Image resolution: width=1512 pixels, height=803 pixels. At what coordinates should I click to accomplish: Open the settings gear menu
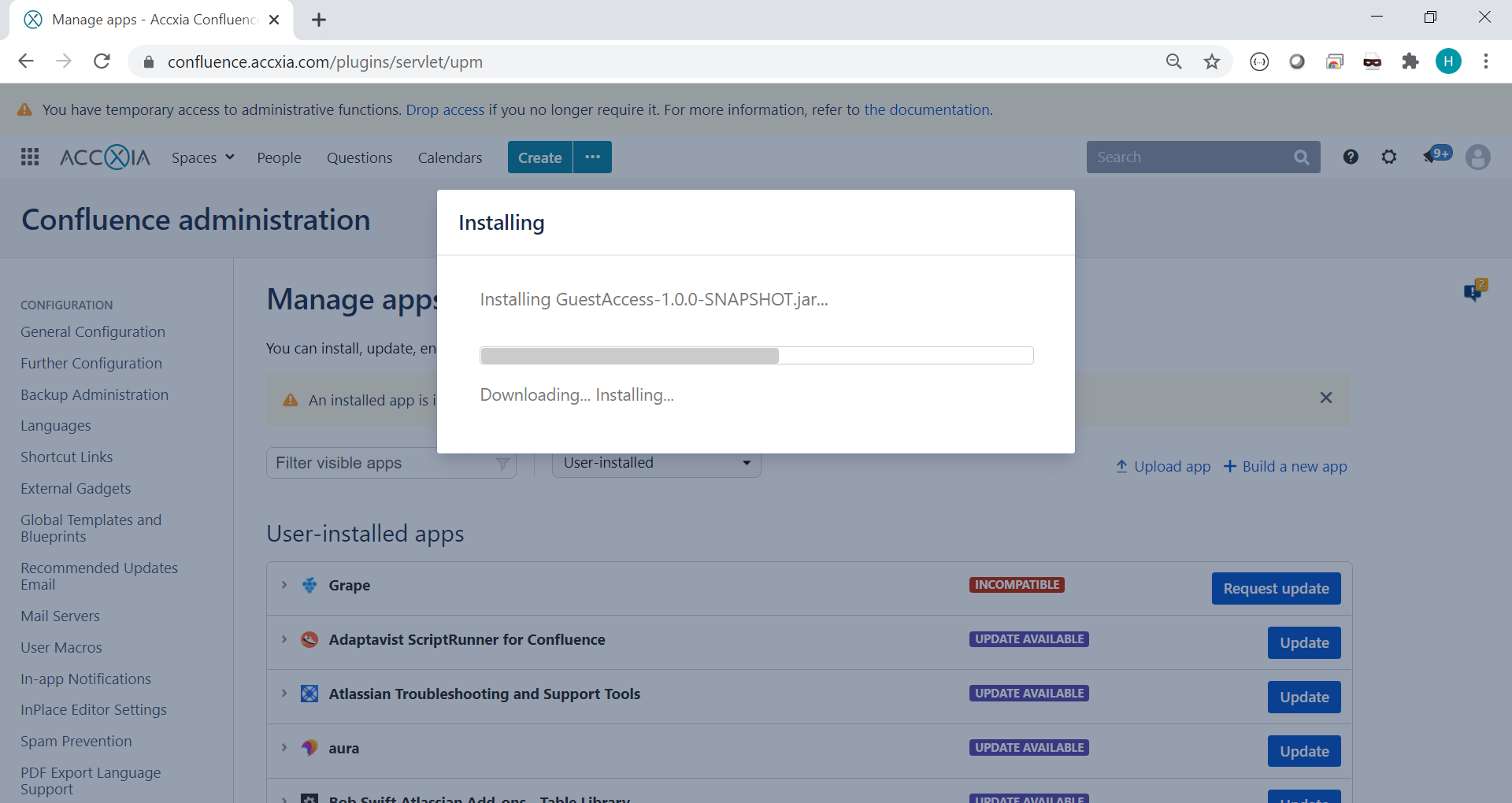[1389, 157]
